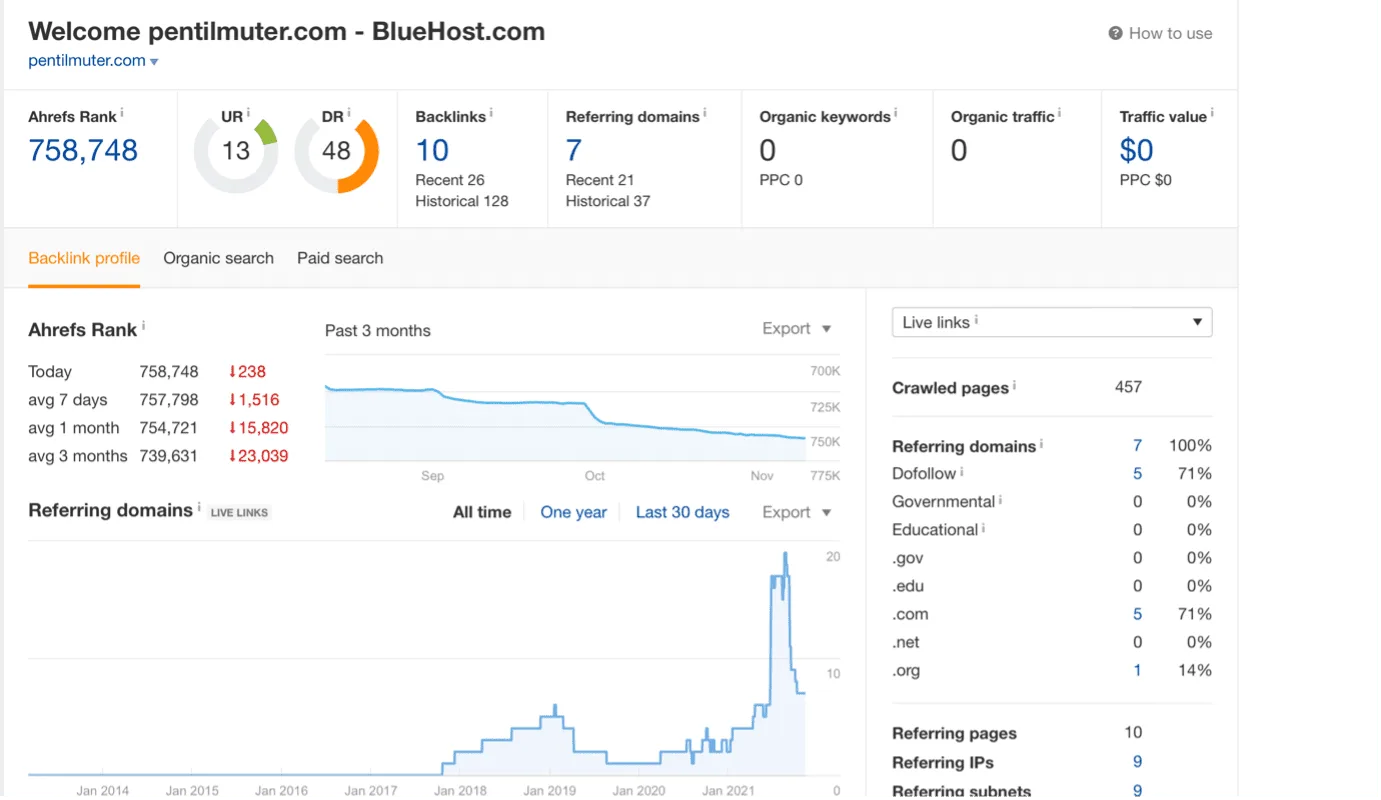The image size is (1381, 800).
Task: Click the Dofollow 71% percentage
Action: point(1195,473)
